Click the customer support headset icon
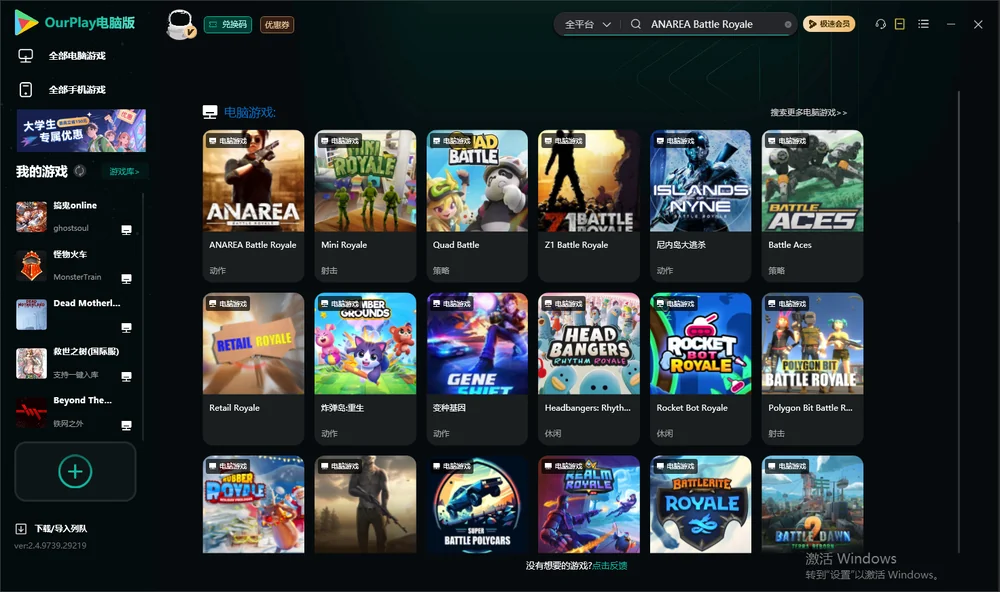1000x592 pixels. click(880, 24)
